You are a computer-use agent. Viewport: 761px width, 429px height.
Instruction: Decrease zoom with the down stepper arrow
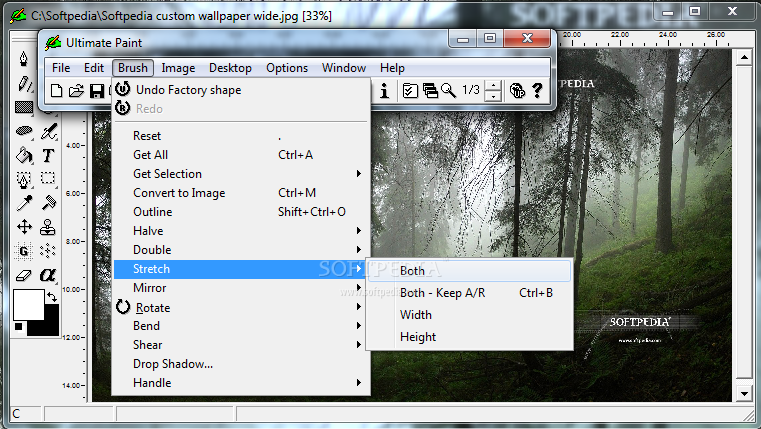493,96
